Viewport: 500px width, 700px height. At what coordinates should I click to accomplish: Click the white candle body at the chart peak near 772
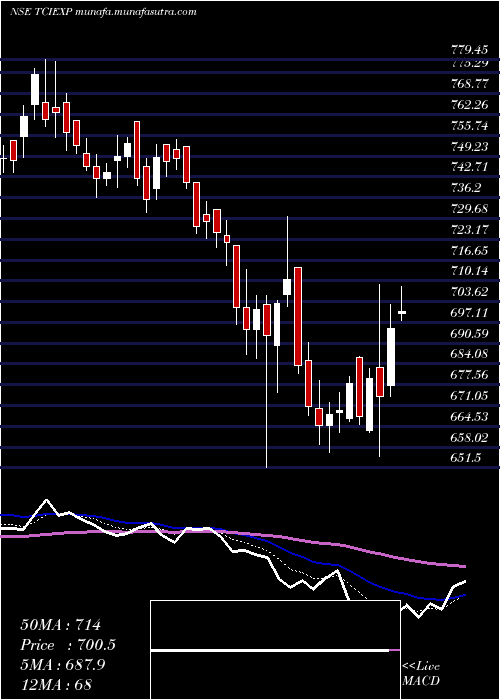click(35, 89)
